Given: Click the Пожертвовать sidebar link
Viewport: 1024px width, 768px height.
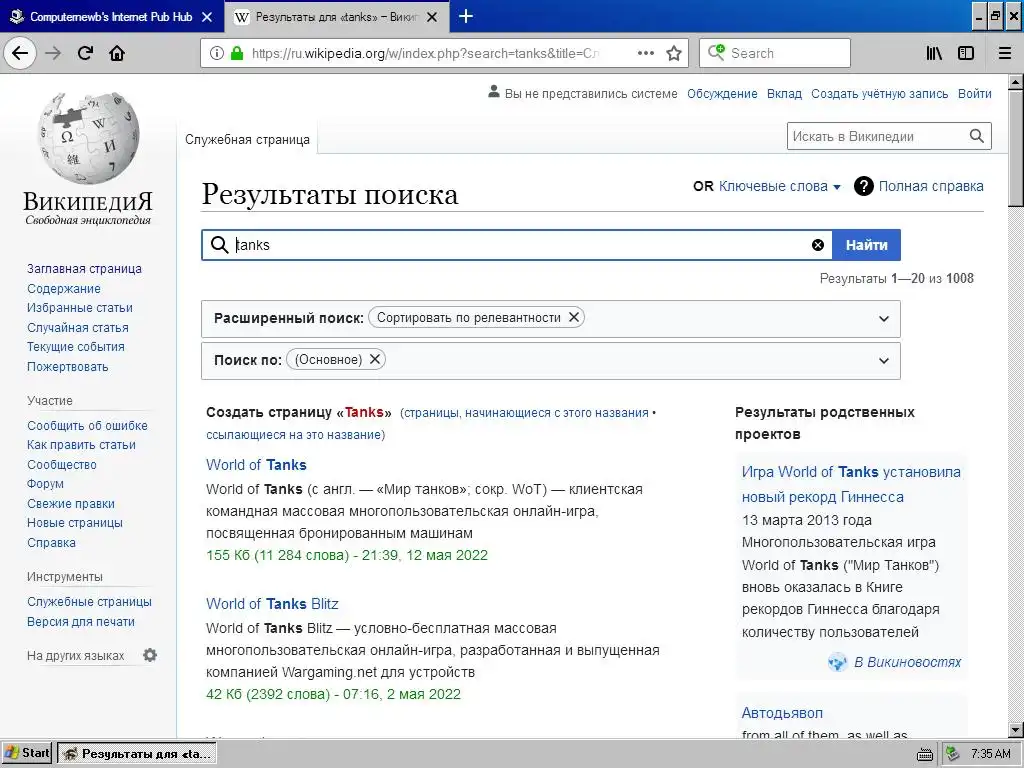Looking at the screenshot, I should (67, 366).
